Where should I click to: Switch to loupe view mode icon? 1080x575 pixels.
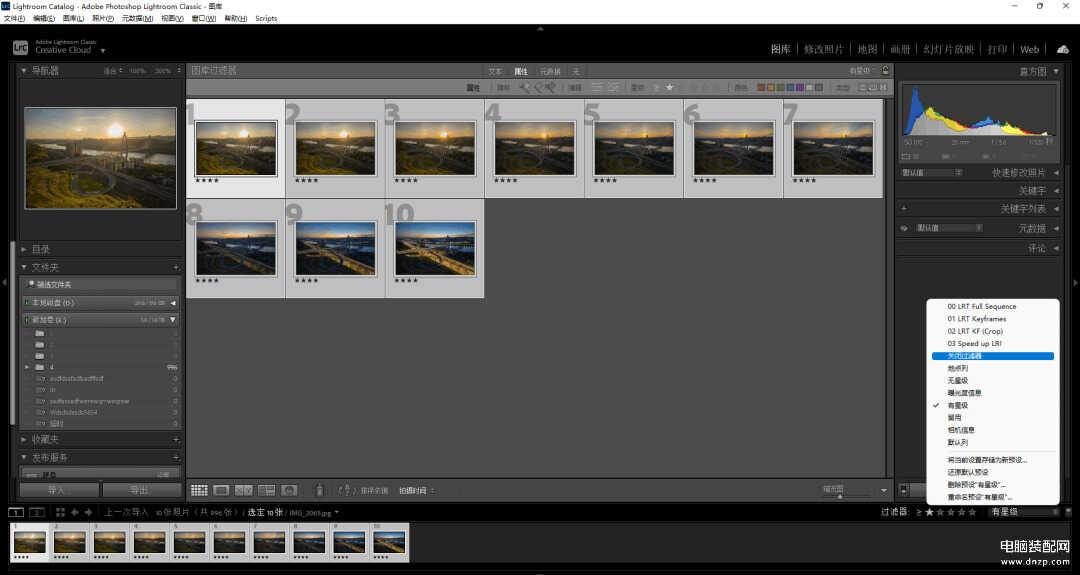point(221,490)
